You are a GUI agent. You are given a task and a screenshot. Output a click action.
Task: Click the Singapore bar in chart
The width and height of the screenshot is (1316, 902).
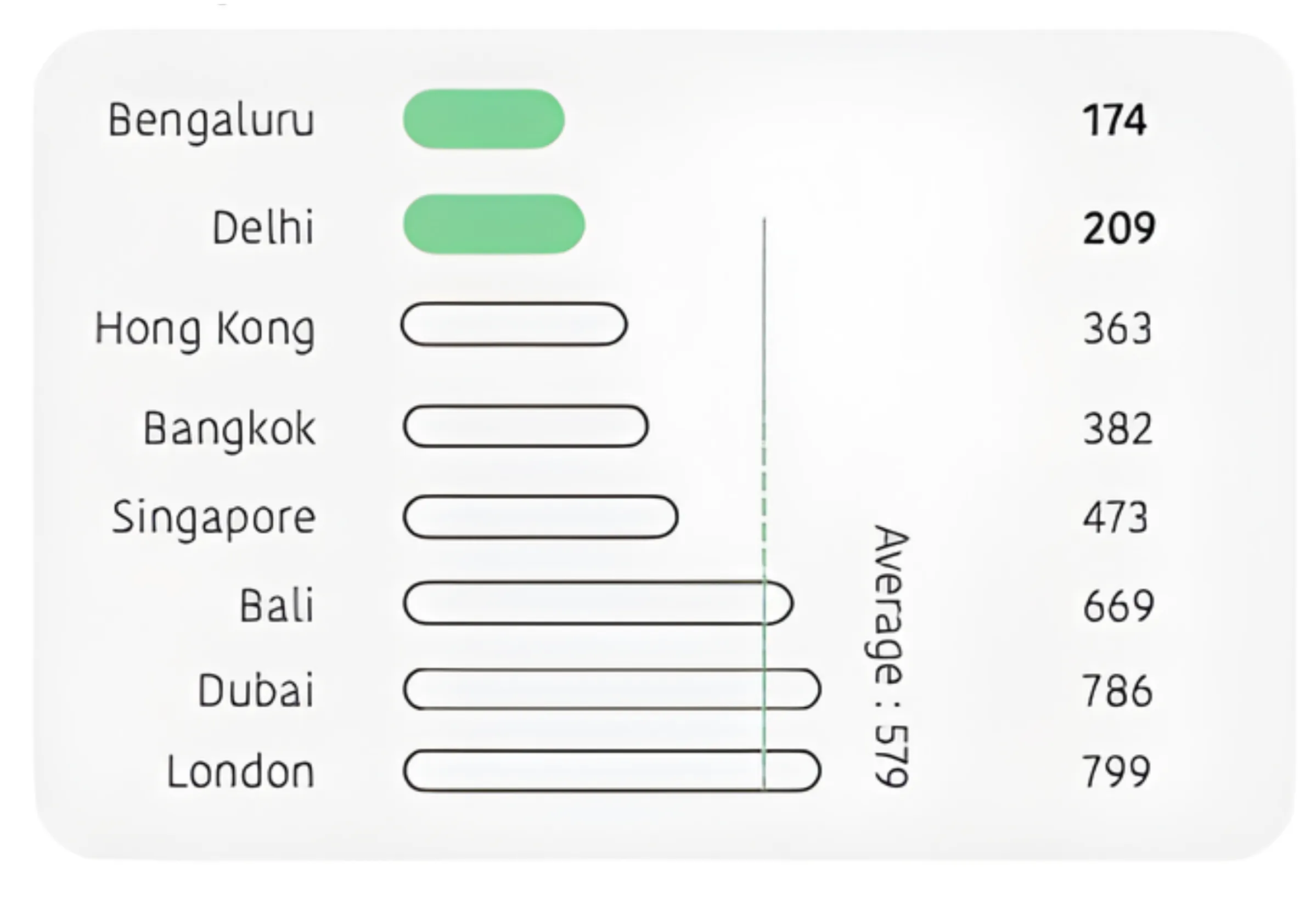point(539,517)
